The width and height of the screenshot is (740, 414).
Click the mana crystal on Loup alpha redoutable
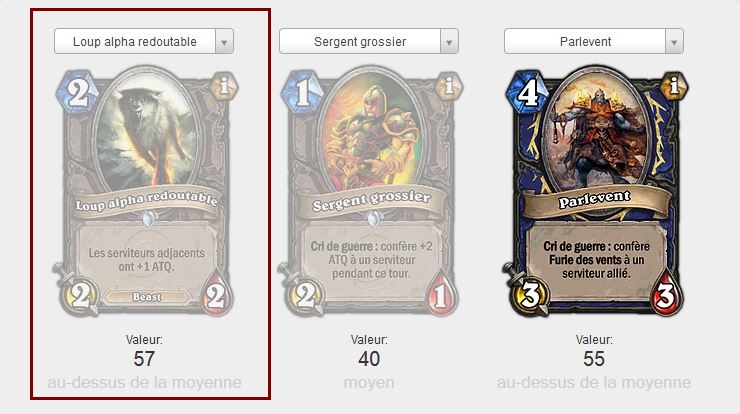(78, 92)
